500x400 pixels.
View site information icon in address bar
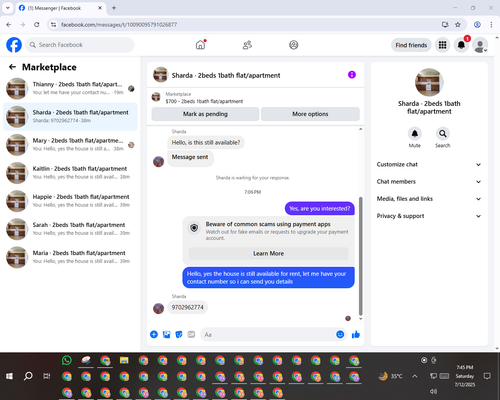[x=53, y=24]
